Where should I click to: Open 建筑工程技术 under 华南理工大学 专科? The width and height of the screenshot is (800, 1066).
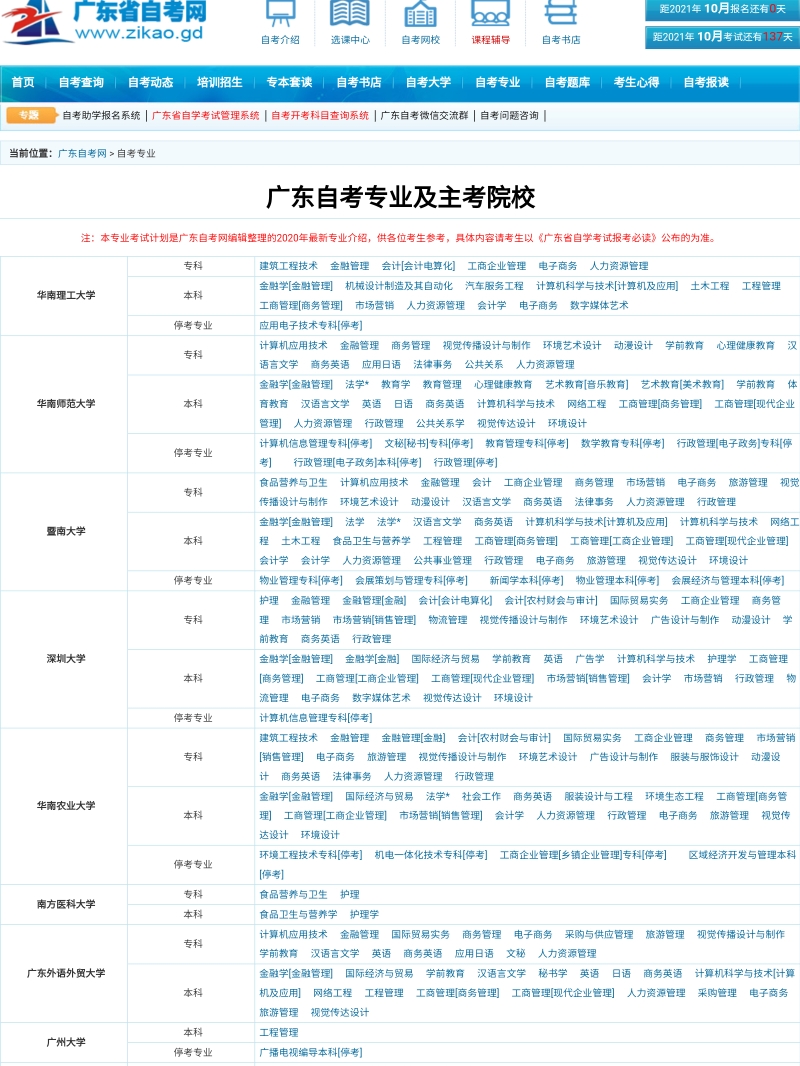click(x=288, y=266)
